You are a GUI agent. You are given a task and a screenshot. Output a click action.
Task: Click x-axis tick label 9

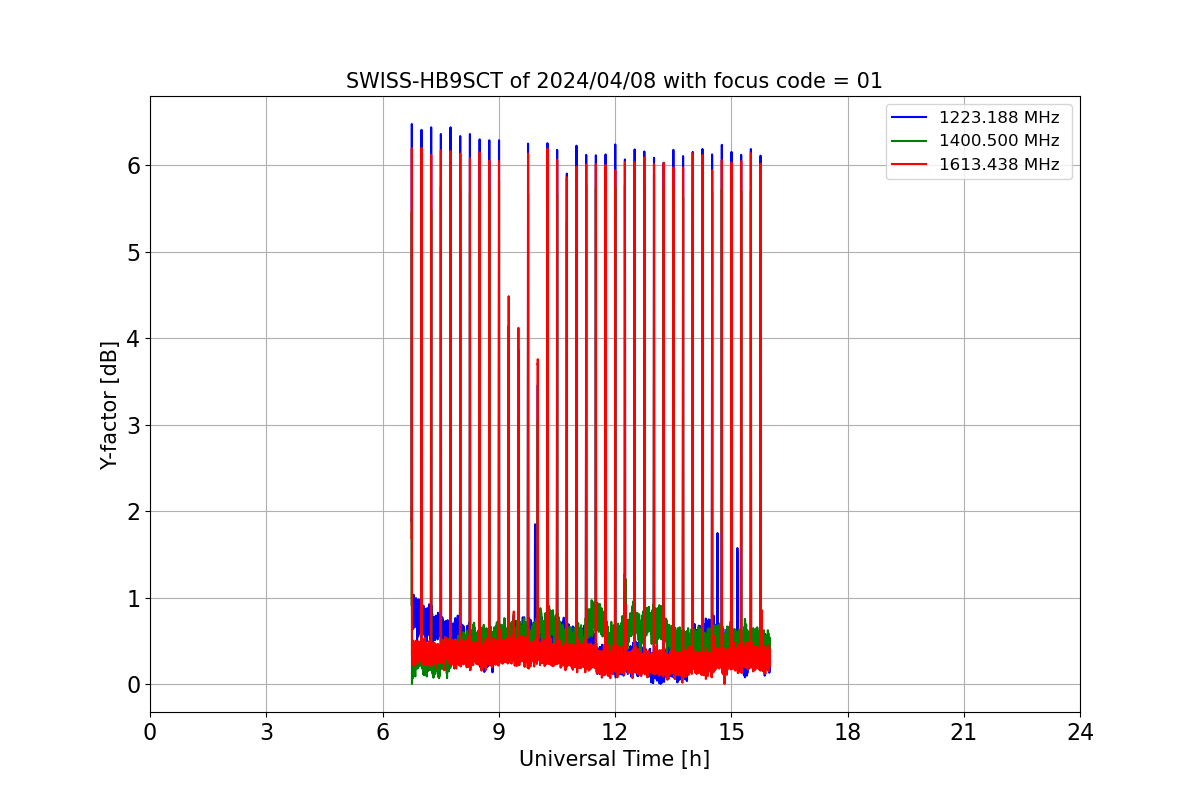tap(499, 732)
